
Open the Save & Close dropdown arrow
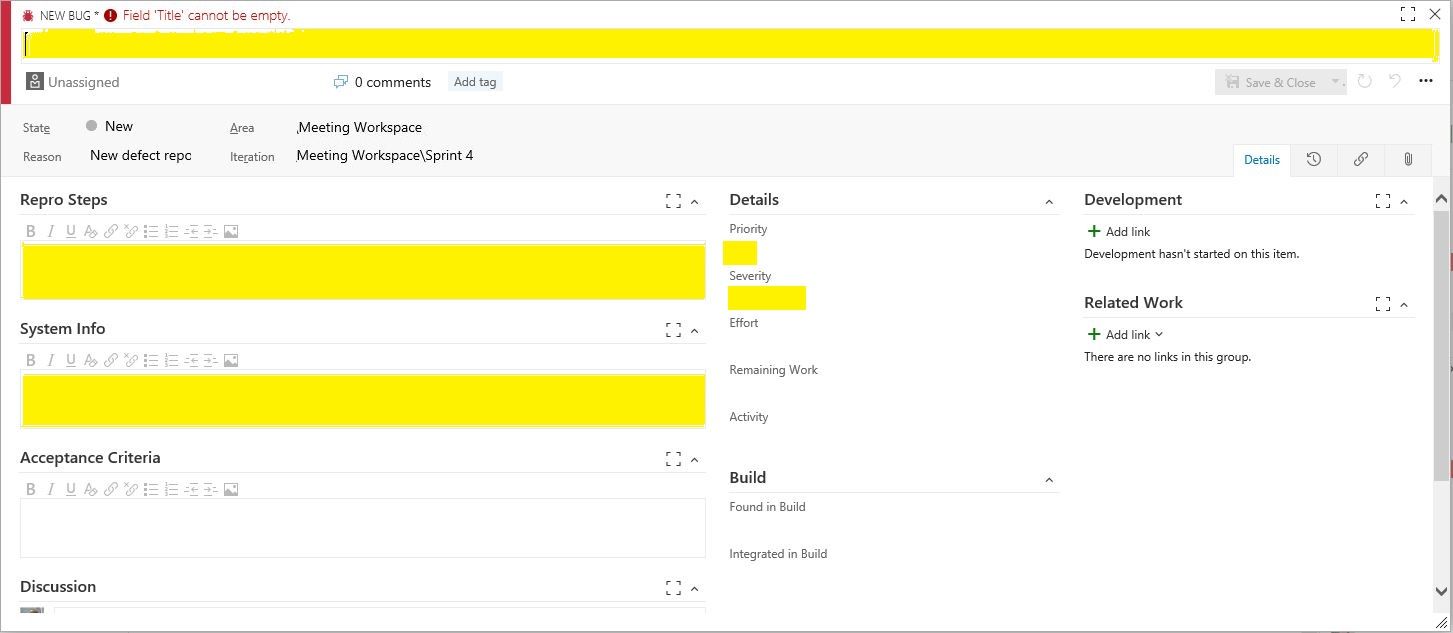1336,82
